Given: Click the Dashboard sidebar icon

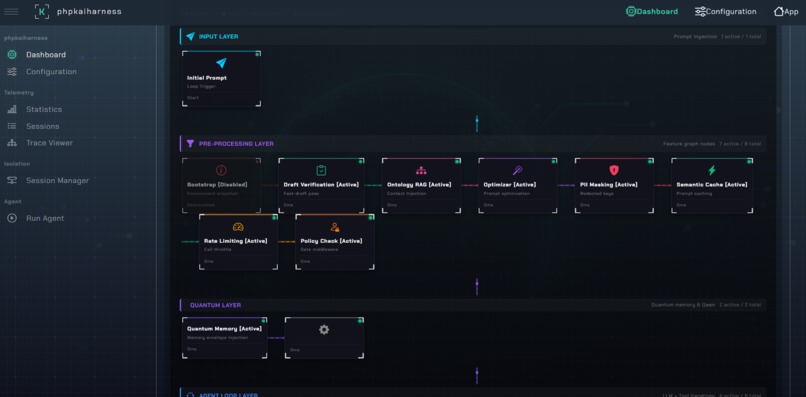Looking at the screenshot, I should tap(12, 55).
